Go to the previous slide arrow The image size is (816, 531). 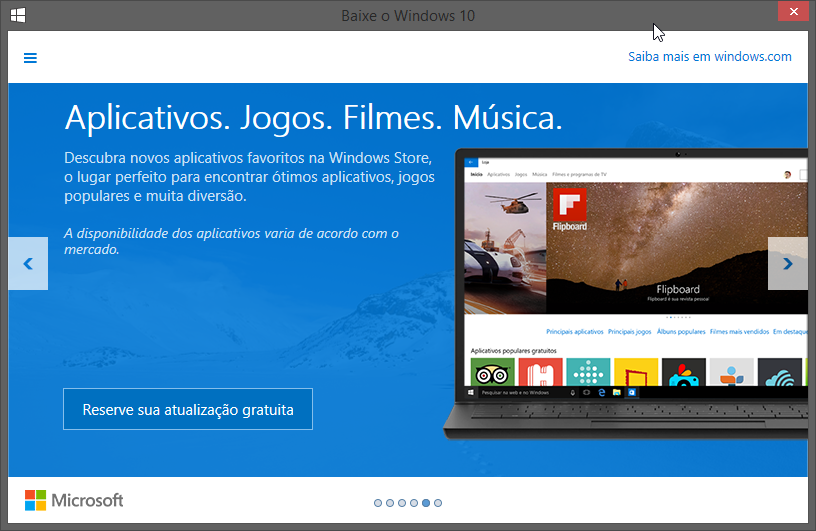28,263
